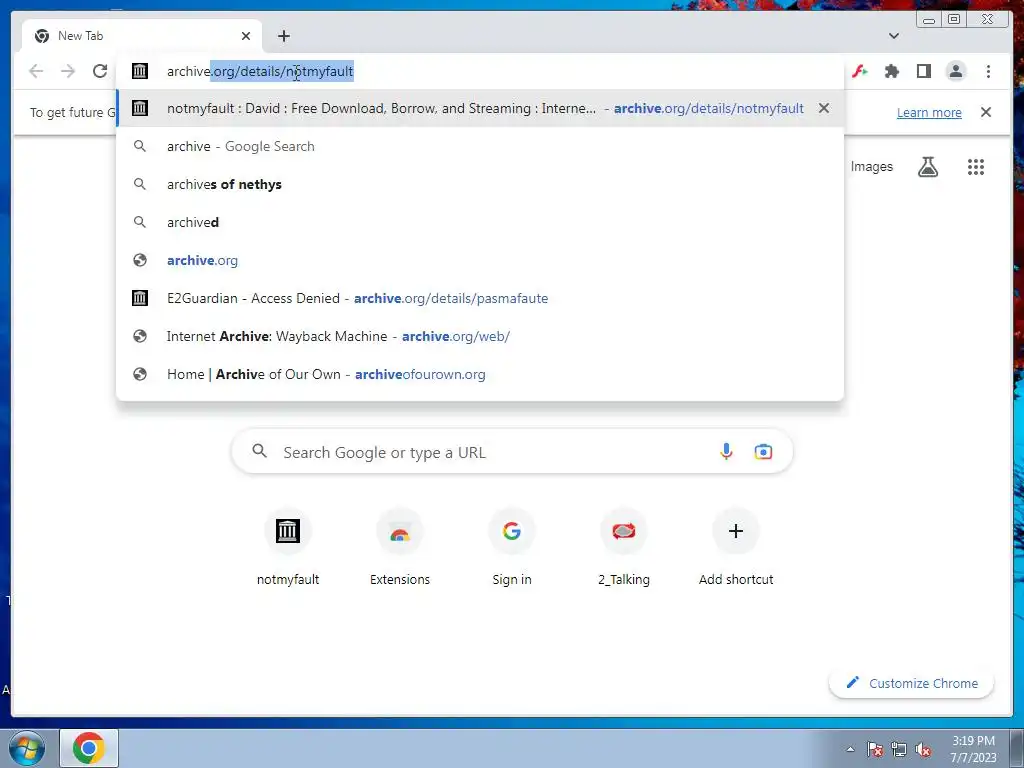Open the Windows Start menu
This screenshot has height=768, width=1024.
[26, 748]
